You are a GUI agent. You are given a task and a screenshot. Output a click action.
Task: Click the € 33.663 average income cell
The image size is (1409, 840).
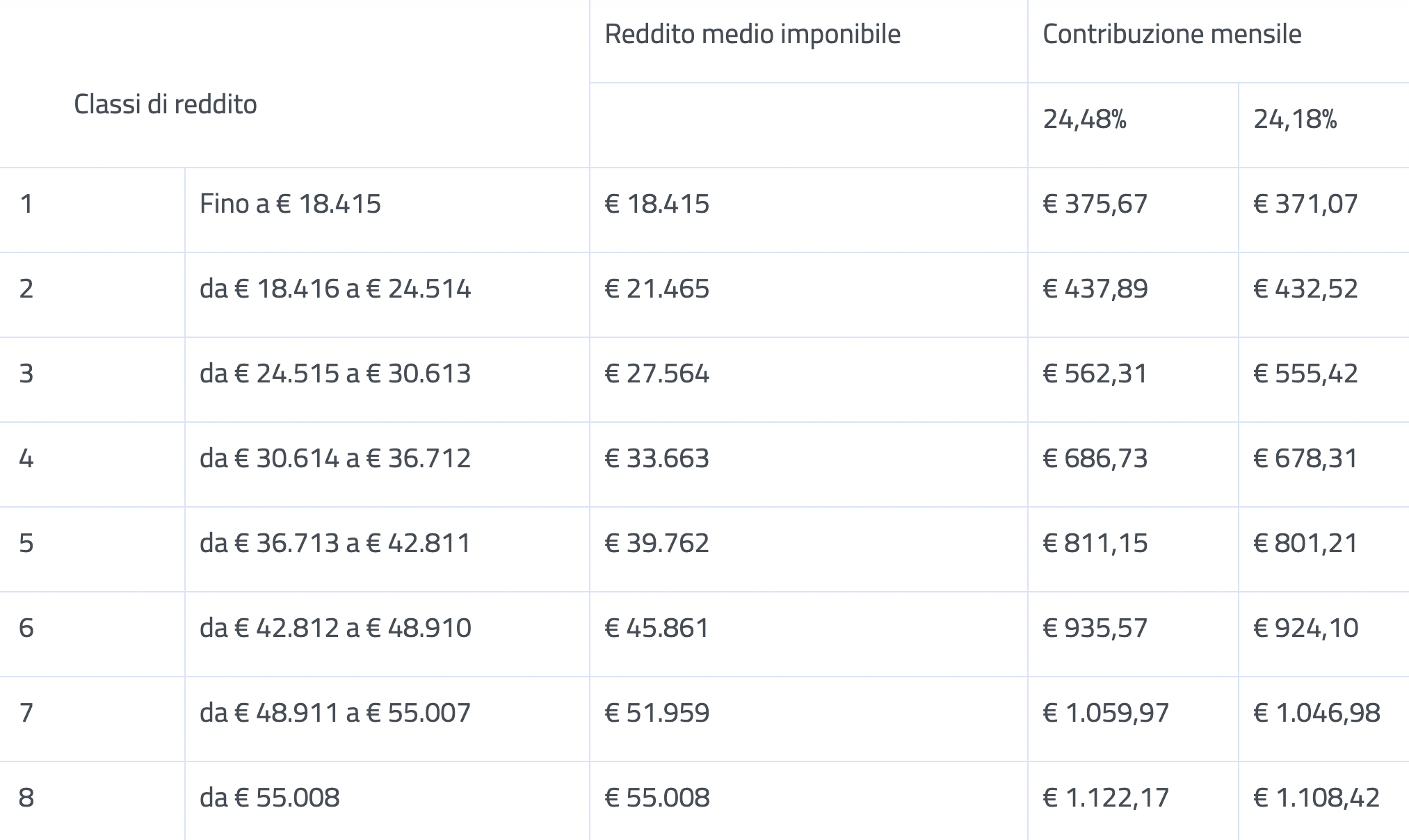[657, 458]
